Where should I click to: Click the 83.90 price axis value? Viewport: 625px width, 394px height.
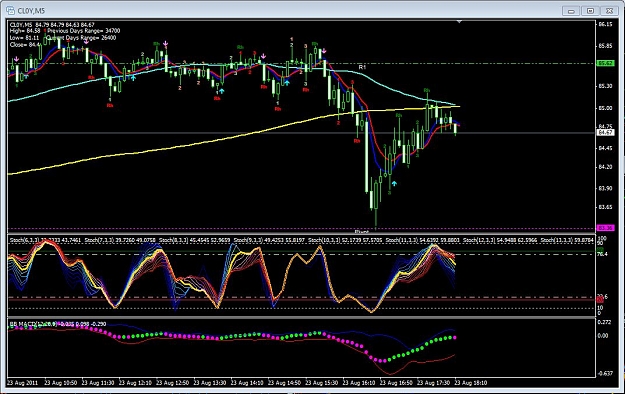pos(605,188)
